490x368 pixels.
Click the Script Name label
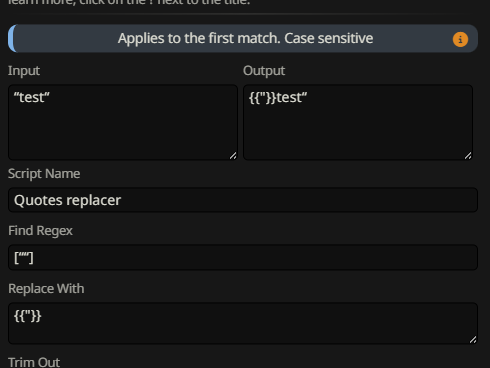click(44, 174)
